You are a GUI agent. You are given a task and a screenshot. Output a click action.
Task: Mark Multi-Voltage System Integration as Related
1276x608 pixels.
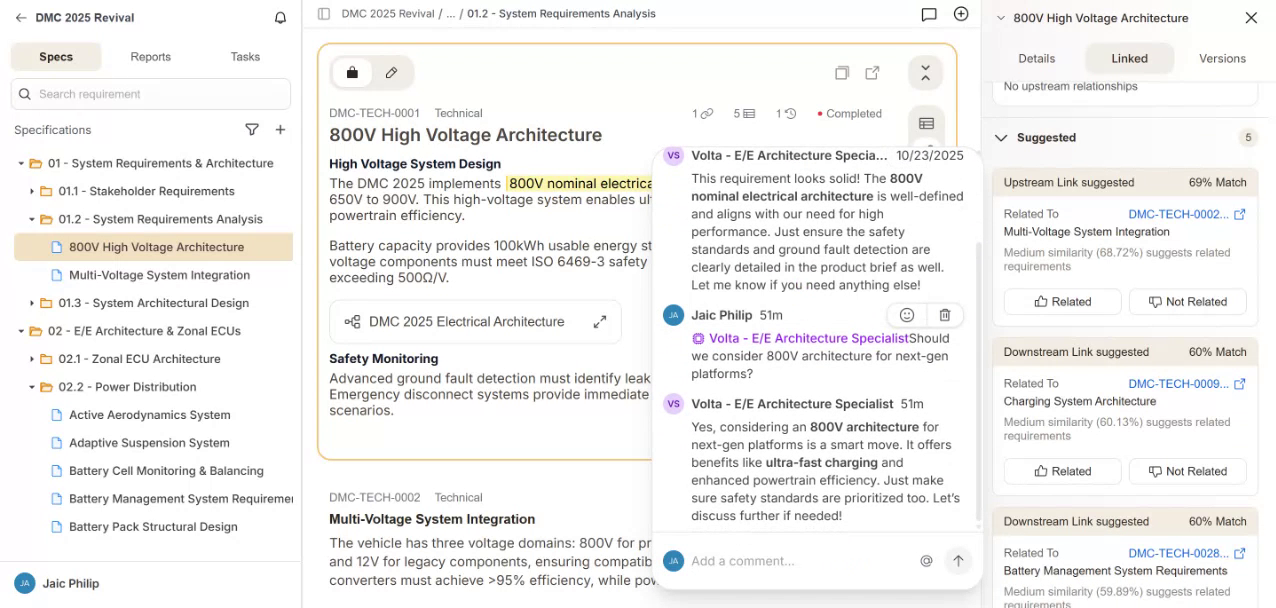1062,302
